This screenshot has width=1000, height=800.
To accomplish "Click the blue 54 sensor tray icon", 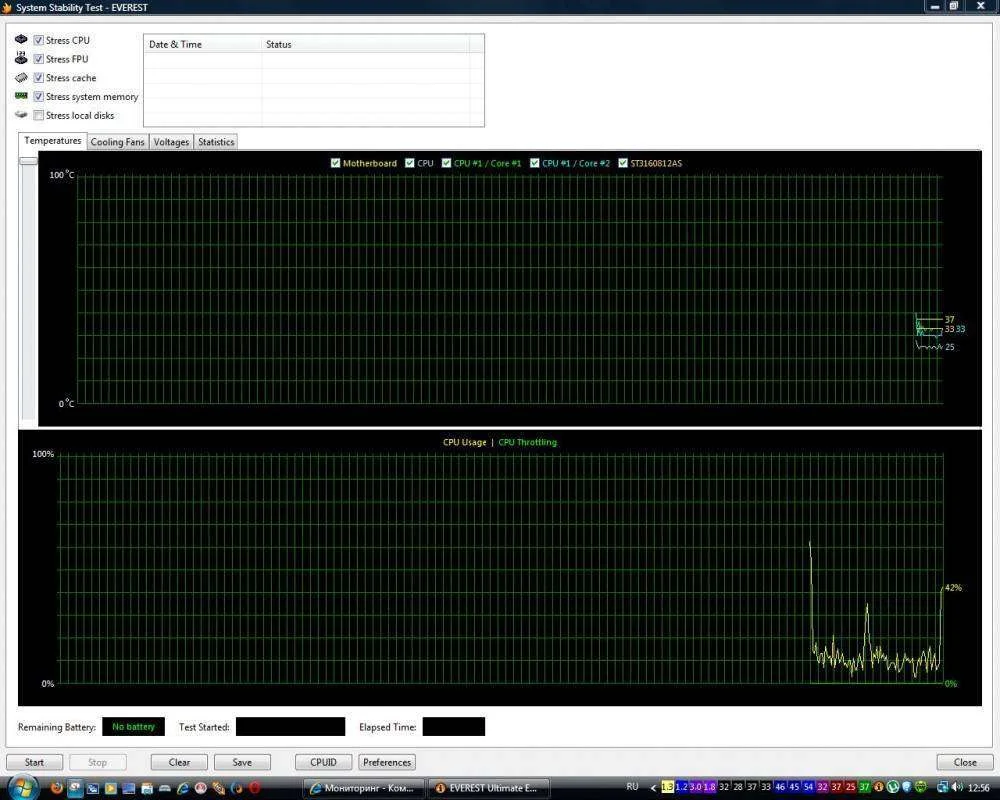I will [808, 787].
